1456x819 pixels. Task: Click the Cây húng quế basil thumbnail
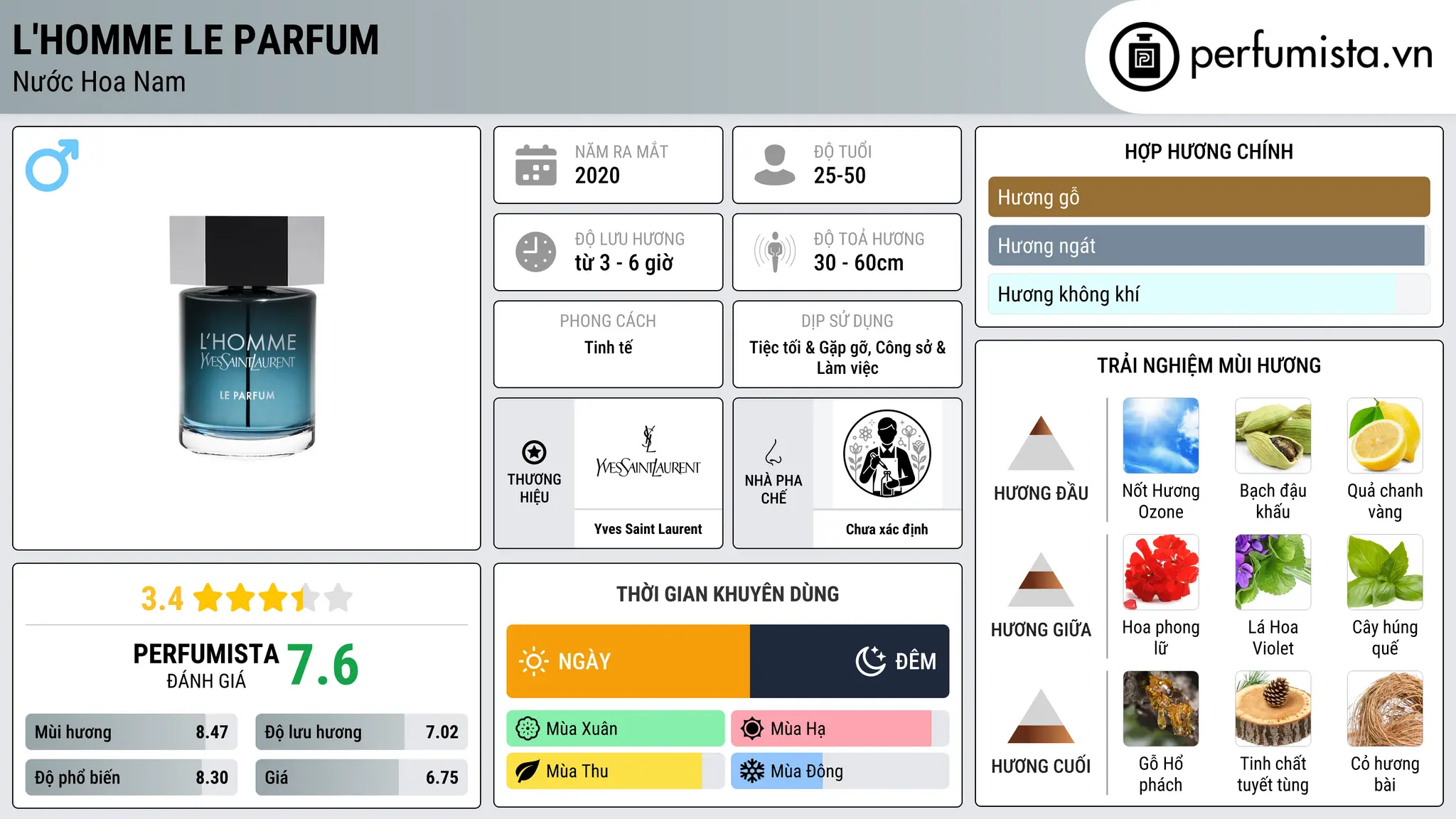(x=1385, y=572)
